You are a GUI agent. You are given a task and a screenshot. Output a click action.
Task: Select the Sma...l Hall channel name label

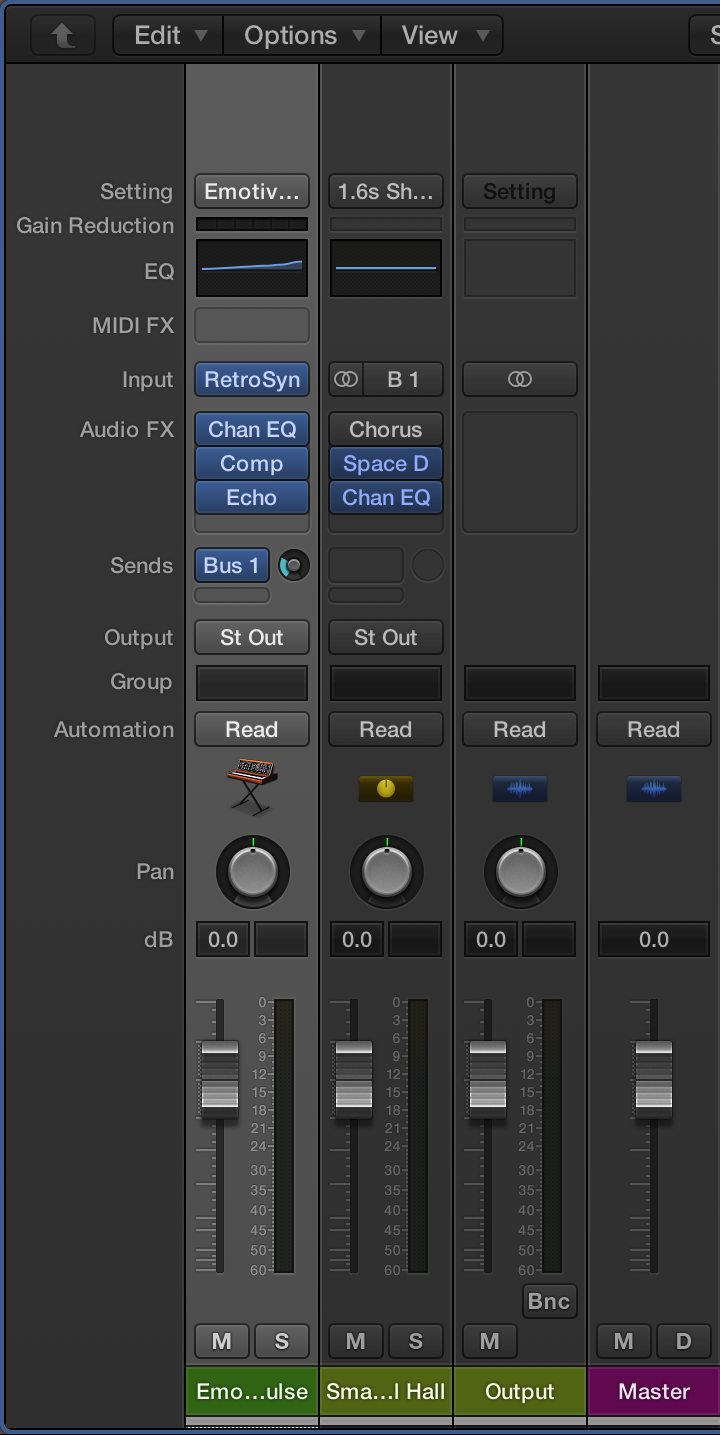(386, 1391)
